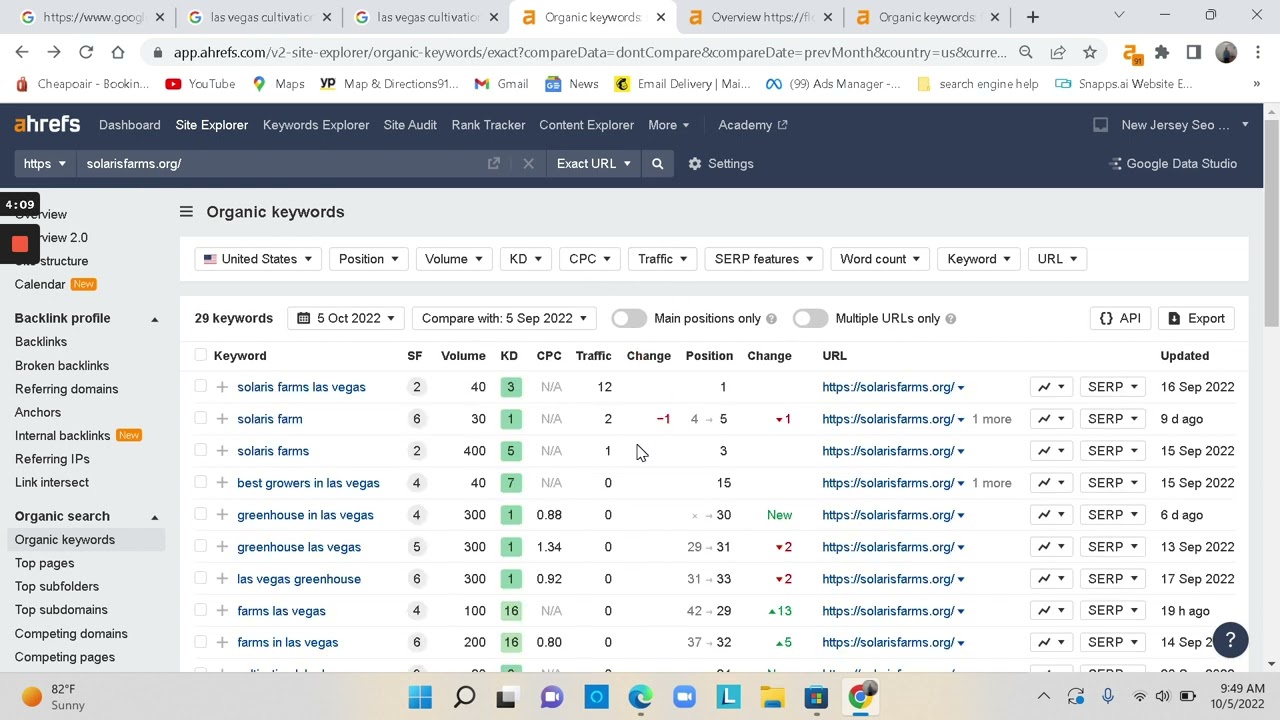The height and width of the screenshot is (720, 1280).
Task: Open Rank Tracker in top navigation
Action: 488,125
